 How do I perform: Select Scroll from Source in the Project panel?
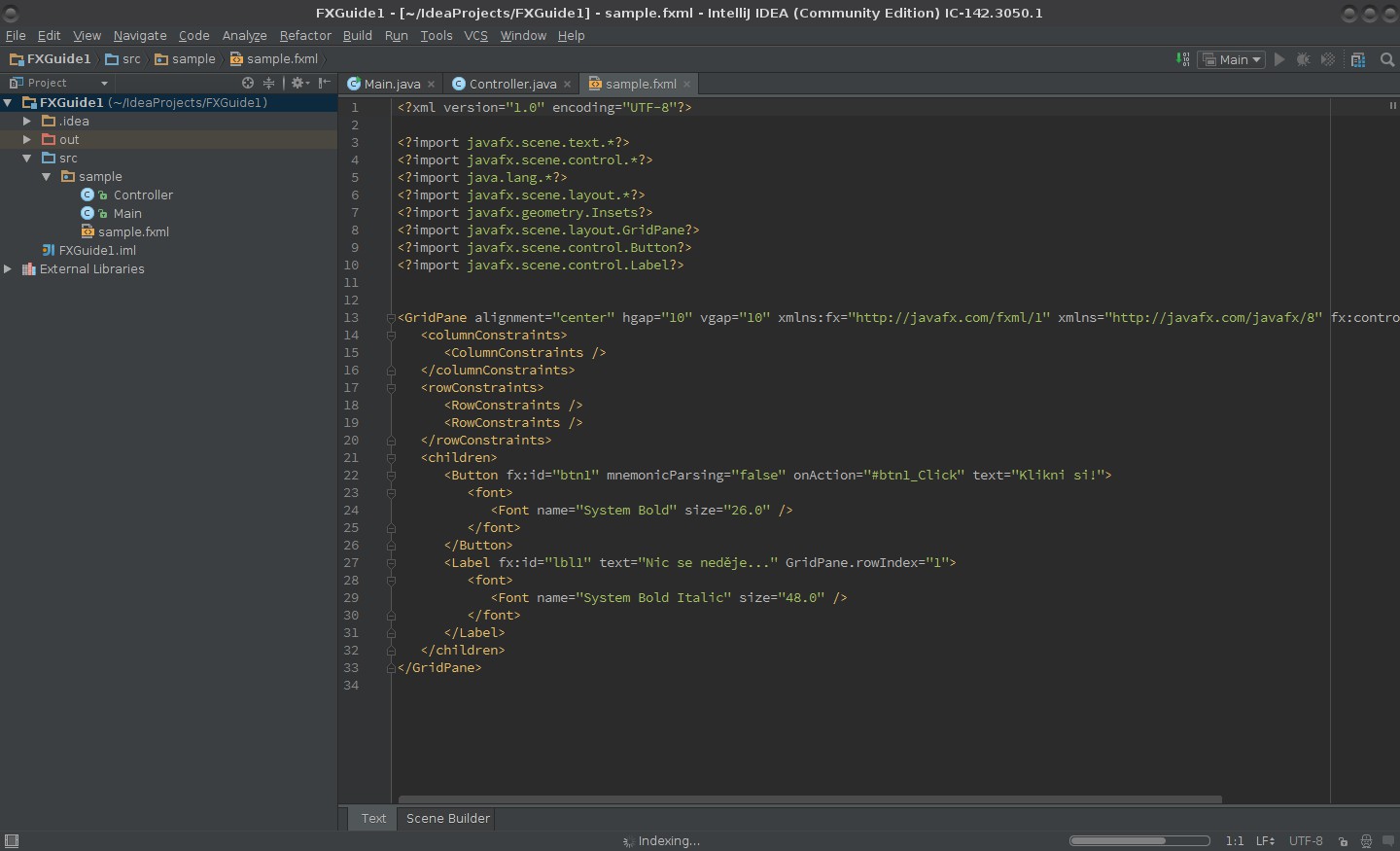click(248, 83)
